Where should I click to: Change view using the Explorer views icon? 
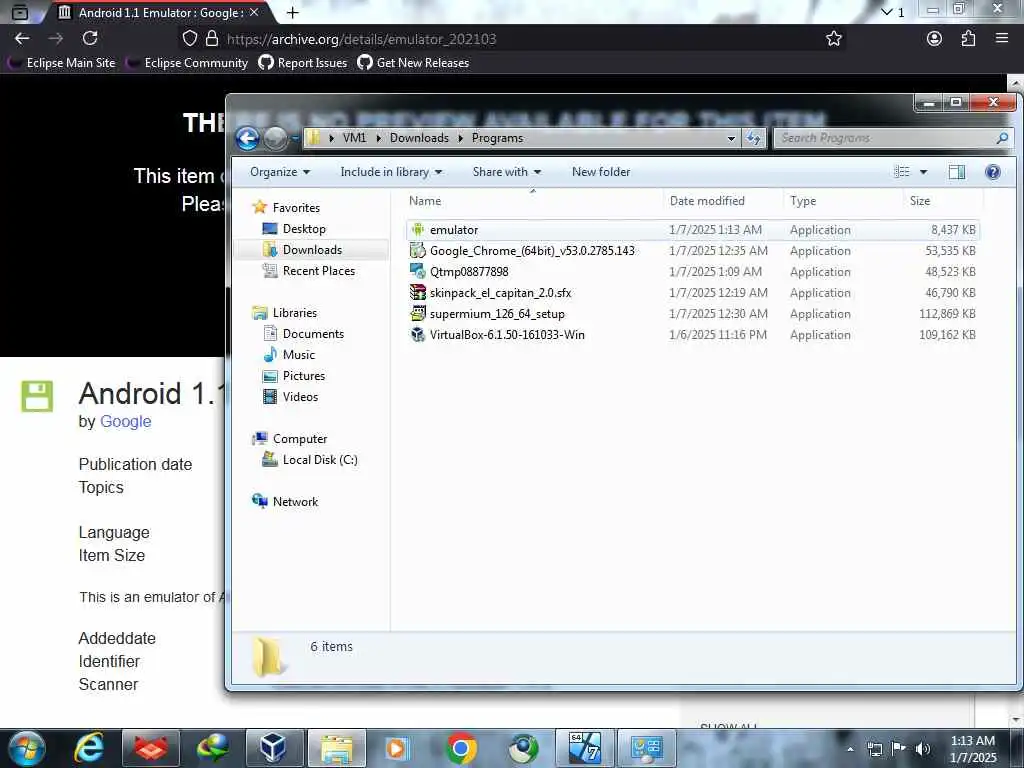pyautogui.click(x=902, y=172)
